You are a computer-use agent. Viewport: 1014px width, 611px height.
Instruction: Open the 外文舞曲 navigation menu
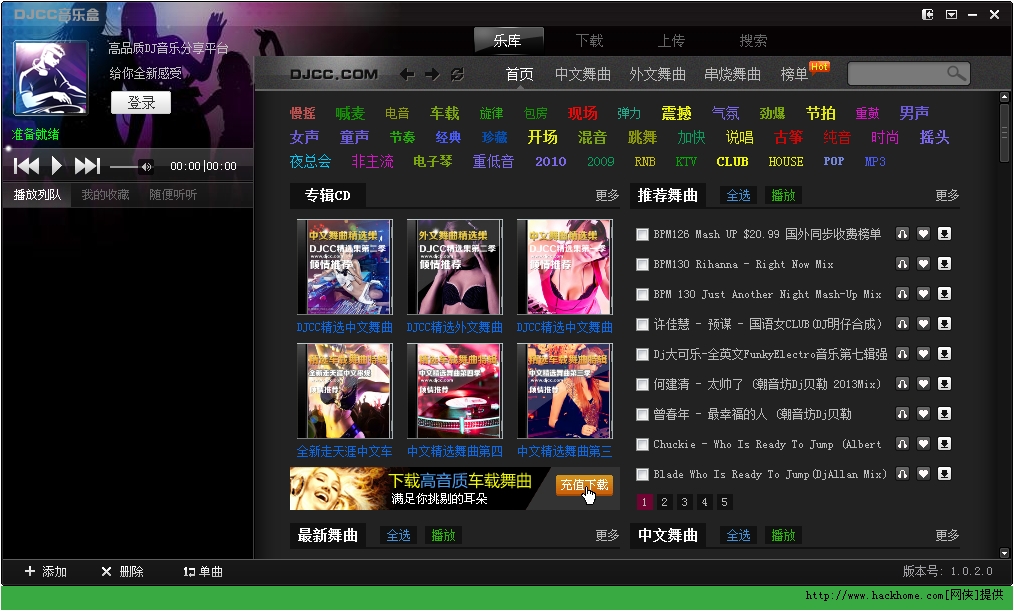click(658, 74)
